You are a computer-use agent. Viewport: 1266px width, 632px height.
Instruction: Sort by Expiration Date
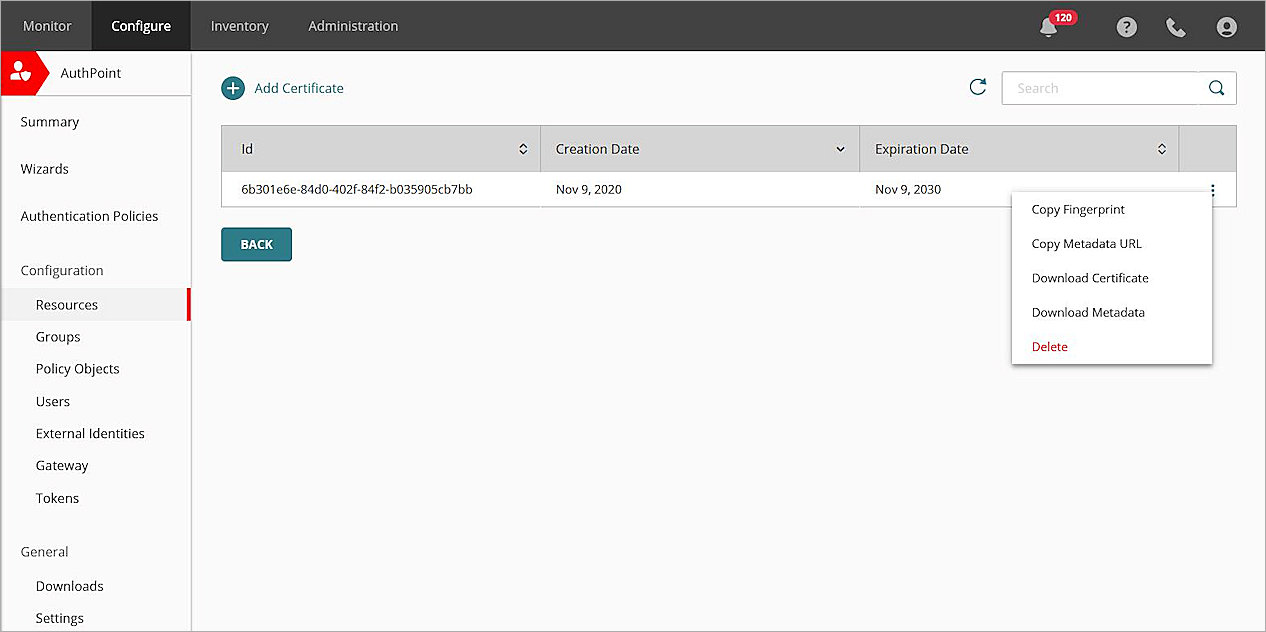pyautogui.click(x=1162, y=148)
